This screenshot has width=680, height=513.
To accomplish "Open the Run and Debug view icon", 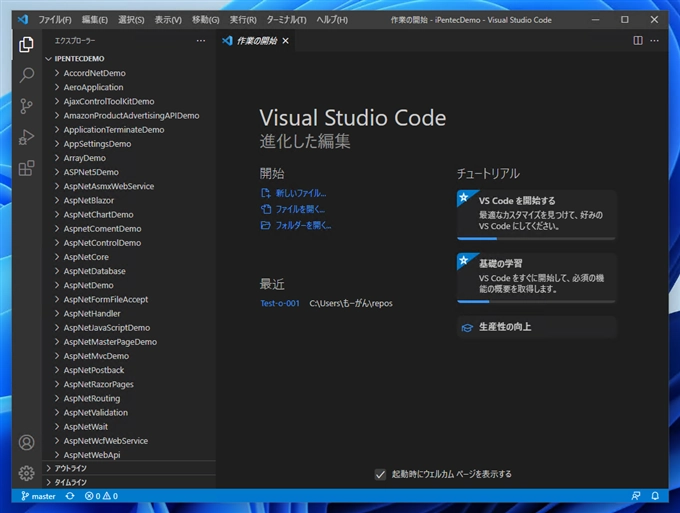I will click(x=26, y=137).
